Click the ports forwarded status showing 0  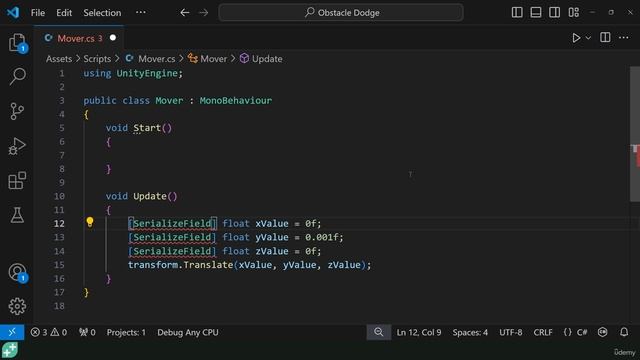[x=87, y=332]
